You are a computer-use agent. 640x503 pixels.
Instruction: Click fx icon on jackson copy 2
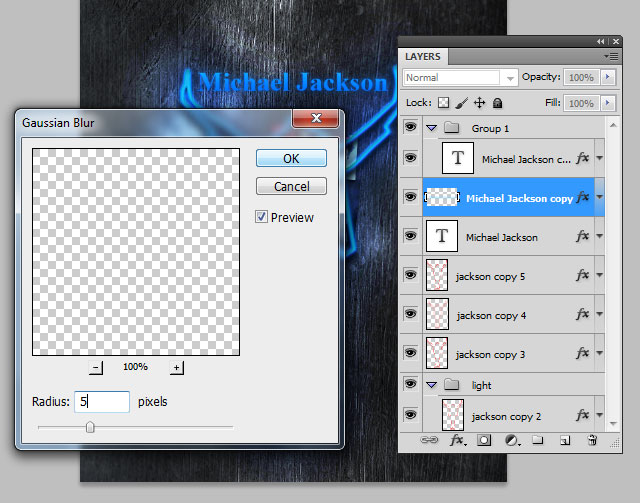pos(582,415)
